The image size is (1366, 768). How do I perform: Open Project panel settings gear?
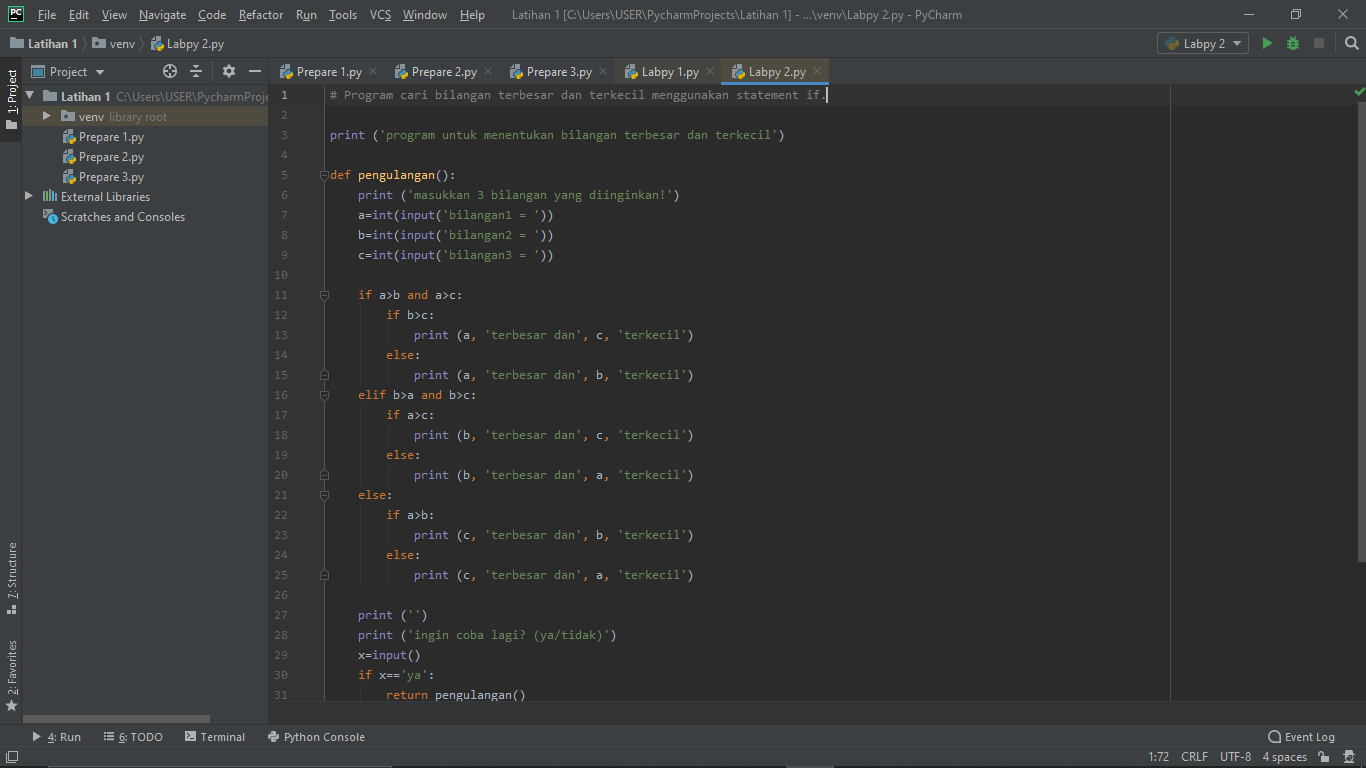(x=227, y=71)
